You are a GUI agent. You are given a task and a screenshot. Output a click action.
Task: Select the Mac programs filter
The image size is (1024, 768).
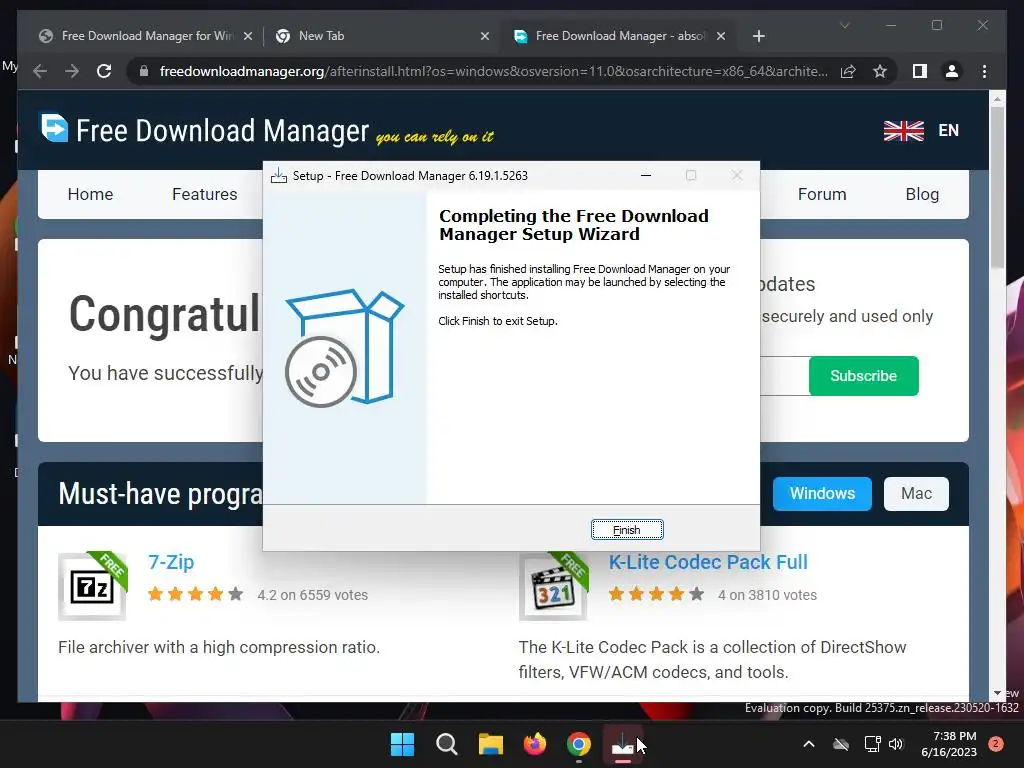(916, 493)
